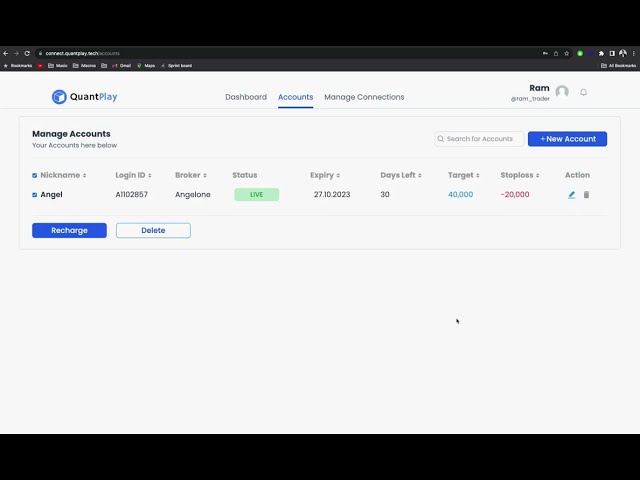The image size is (640, 480).
Task: Open the YouTube bookmark icon
Action: click(x=40, y=66)
